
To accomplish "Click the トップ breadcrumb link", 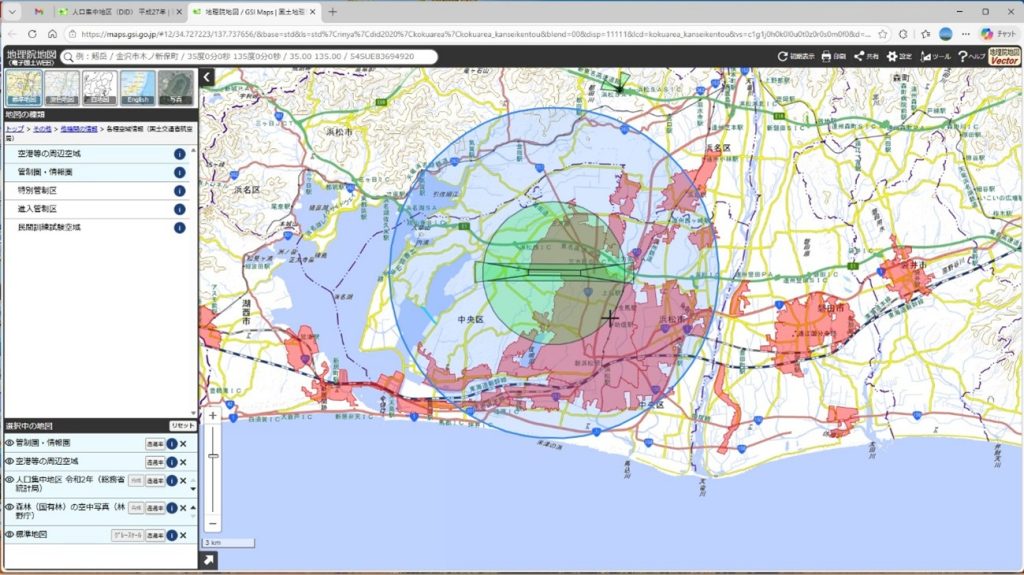I will [x=14, y=129].
